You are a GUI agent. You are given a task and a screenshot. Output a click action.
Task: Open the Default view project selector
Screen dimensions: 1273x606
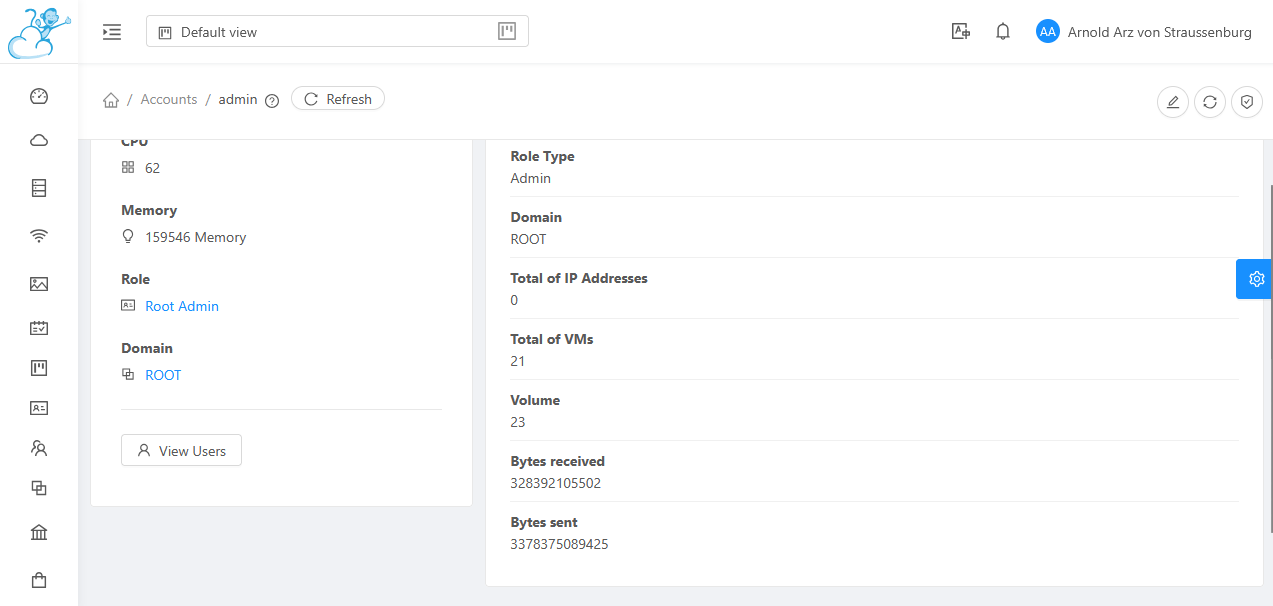pos(337,31)
